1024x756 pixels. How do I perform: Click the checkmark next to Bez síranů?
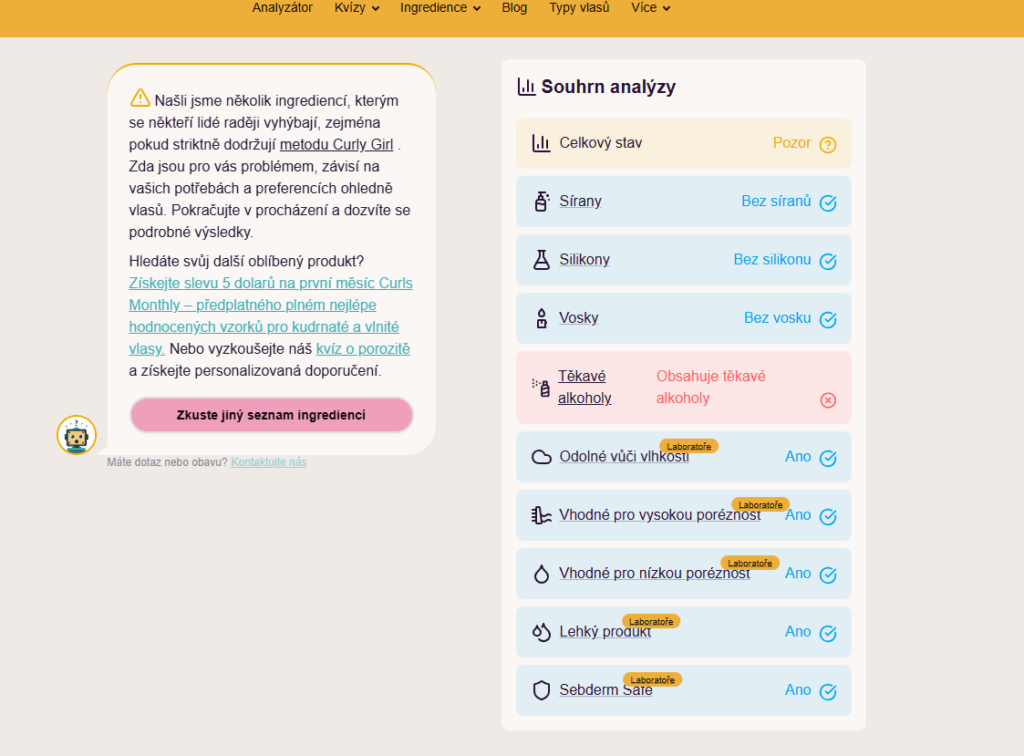827,203
